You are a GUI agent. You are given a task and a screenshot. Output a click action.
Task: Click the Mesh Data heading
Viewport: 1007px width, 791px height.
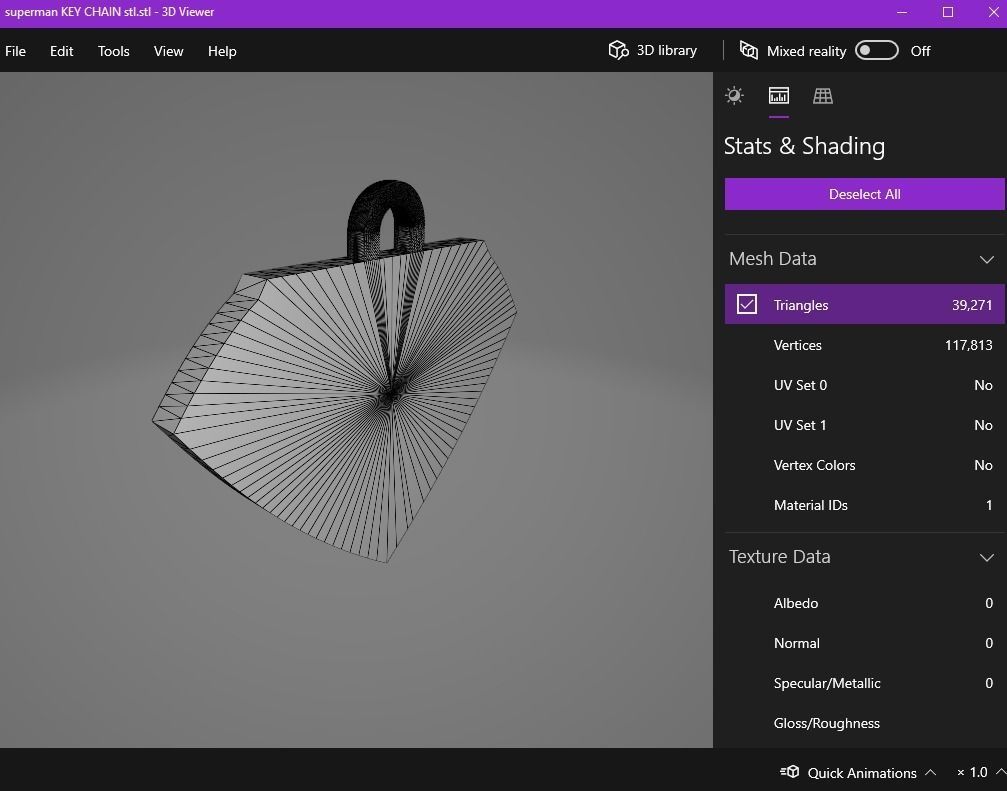click(x=773, y=259)
